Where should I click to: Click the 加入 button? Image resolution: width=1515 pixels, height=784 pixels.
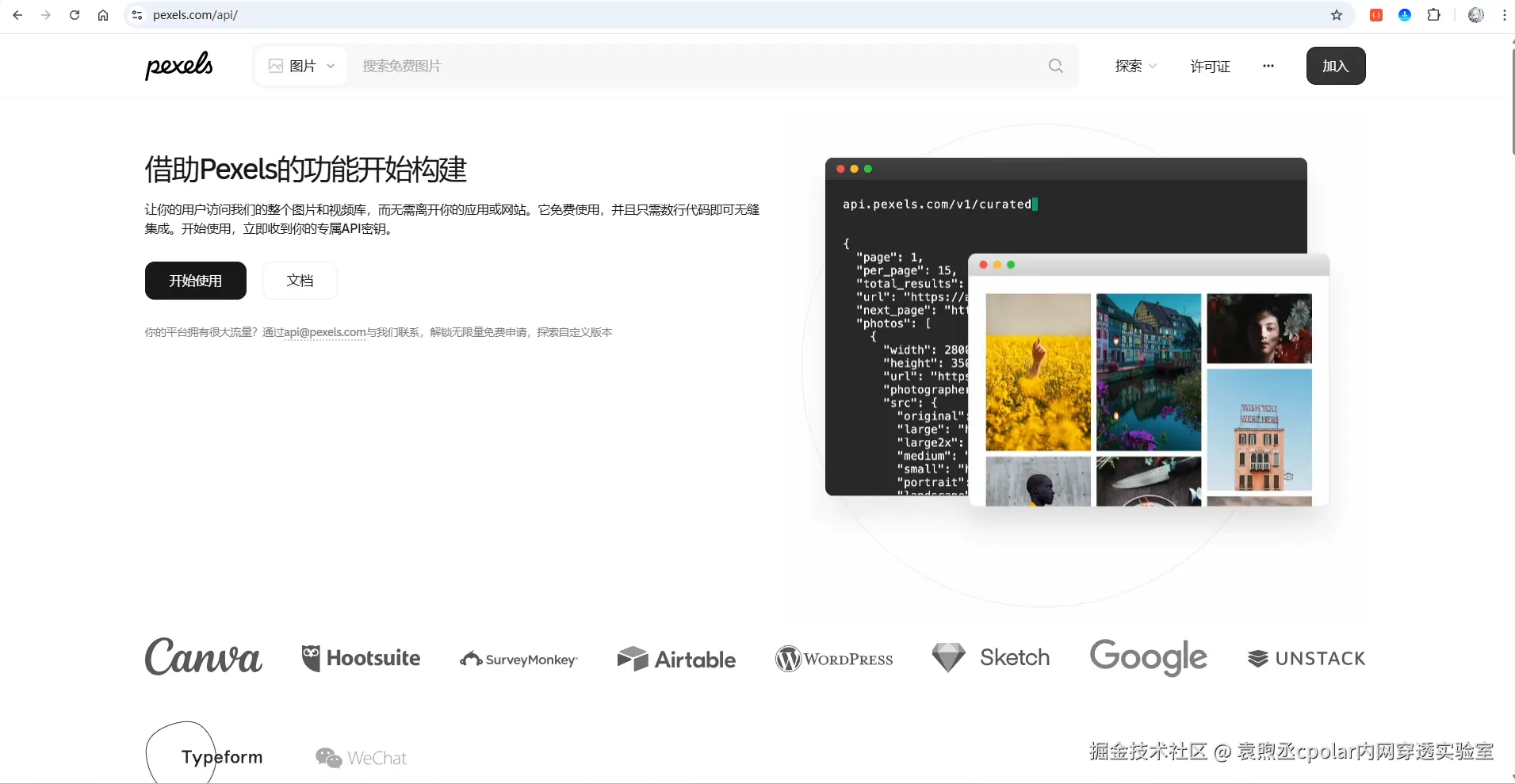click(x=1337, y=66)
